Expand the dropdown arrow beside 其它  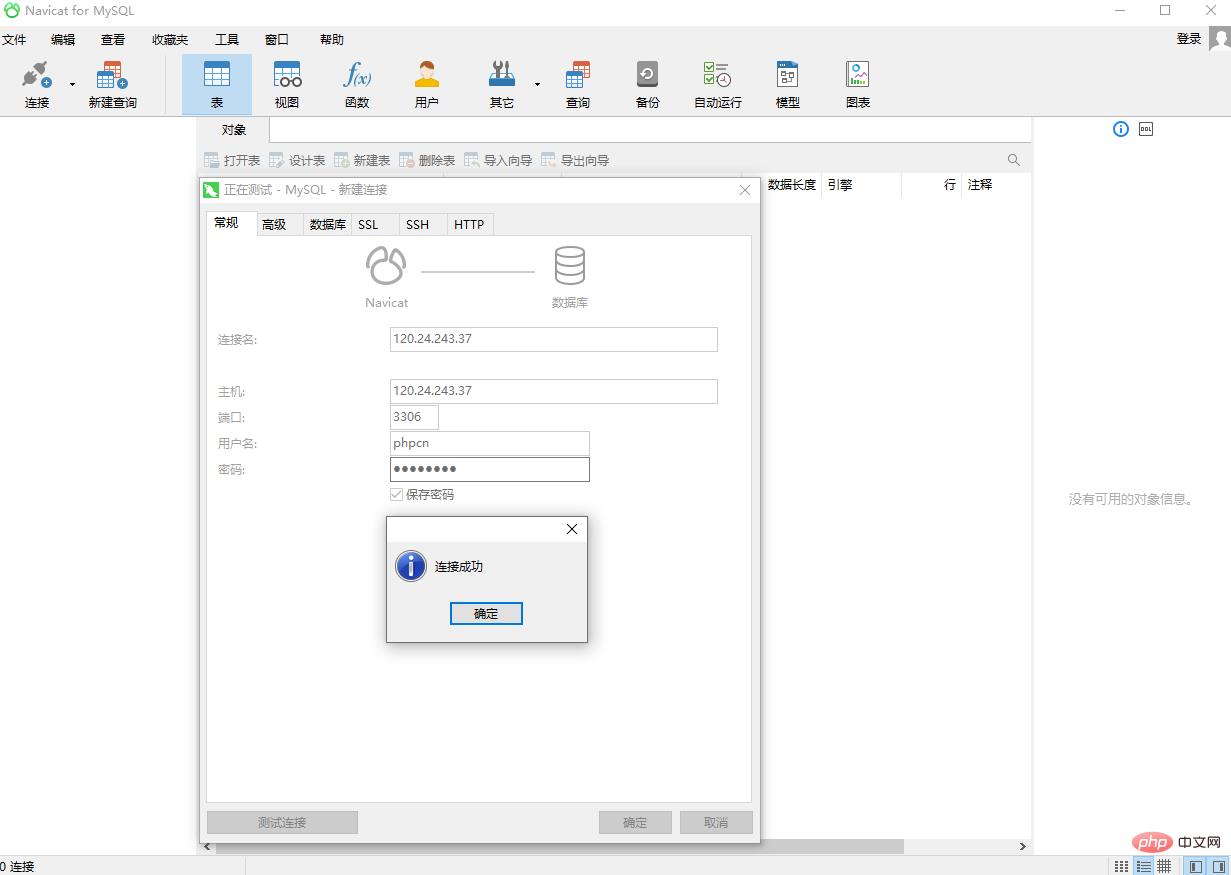[537, 85]
